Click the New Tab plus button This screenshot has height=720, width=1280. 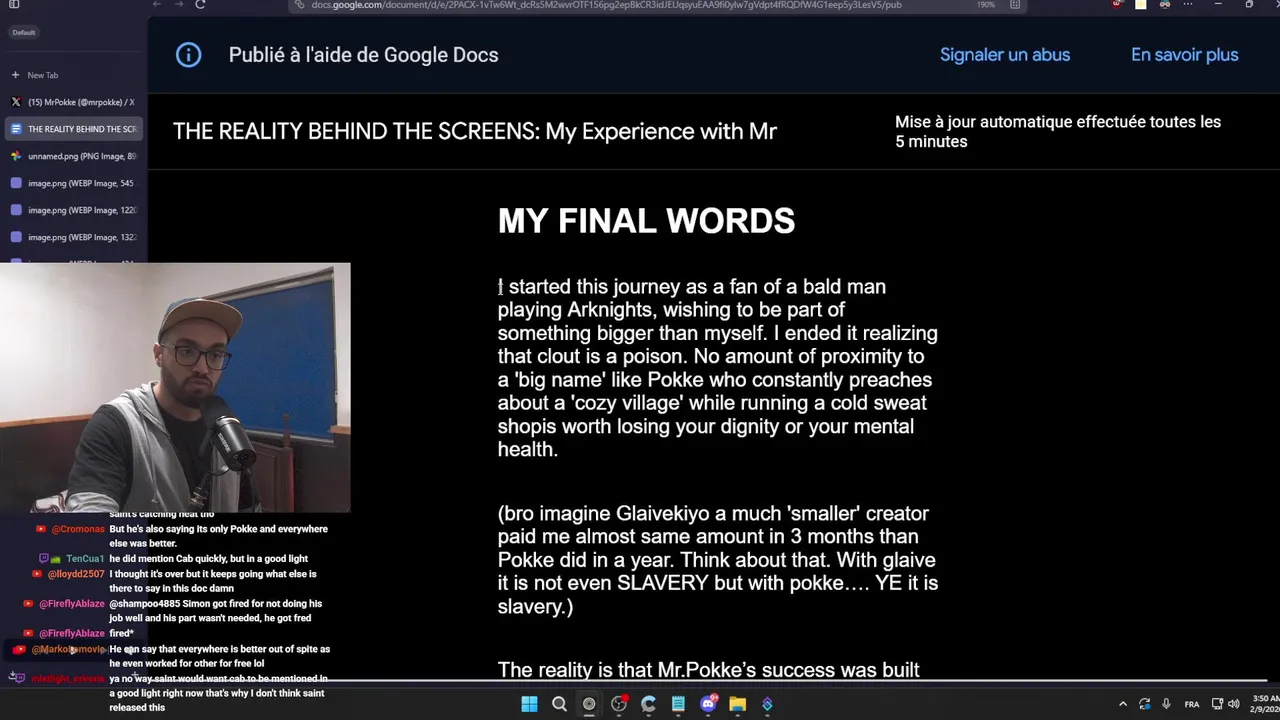tap(15, 75)
